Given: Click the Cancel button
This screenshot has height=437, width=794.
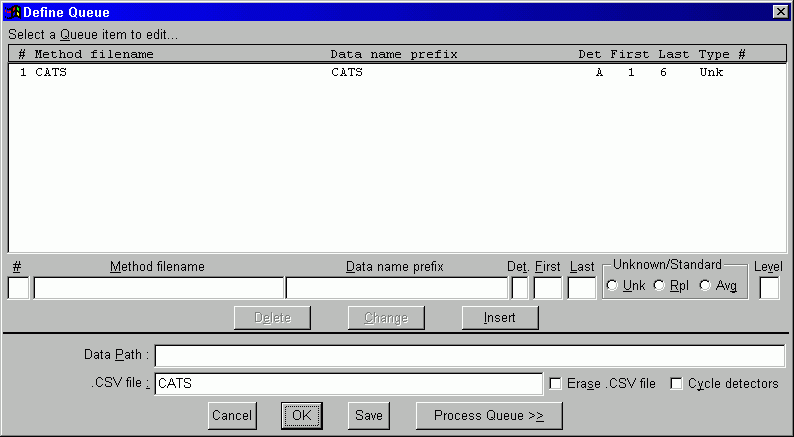Looking at the screenshot, I should pyautogui.click(x=232, y=415).
